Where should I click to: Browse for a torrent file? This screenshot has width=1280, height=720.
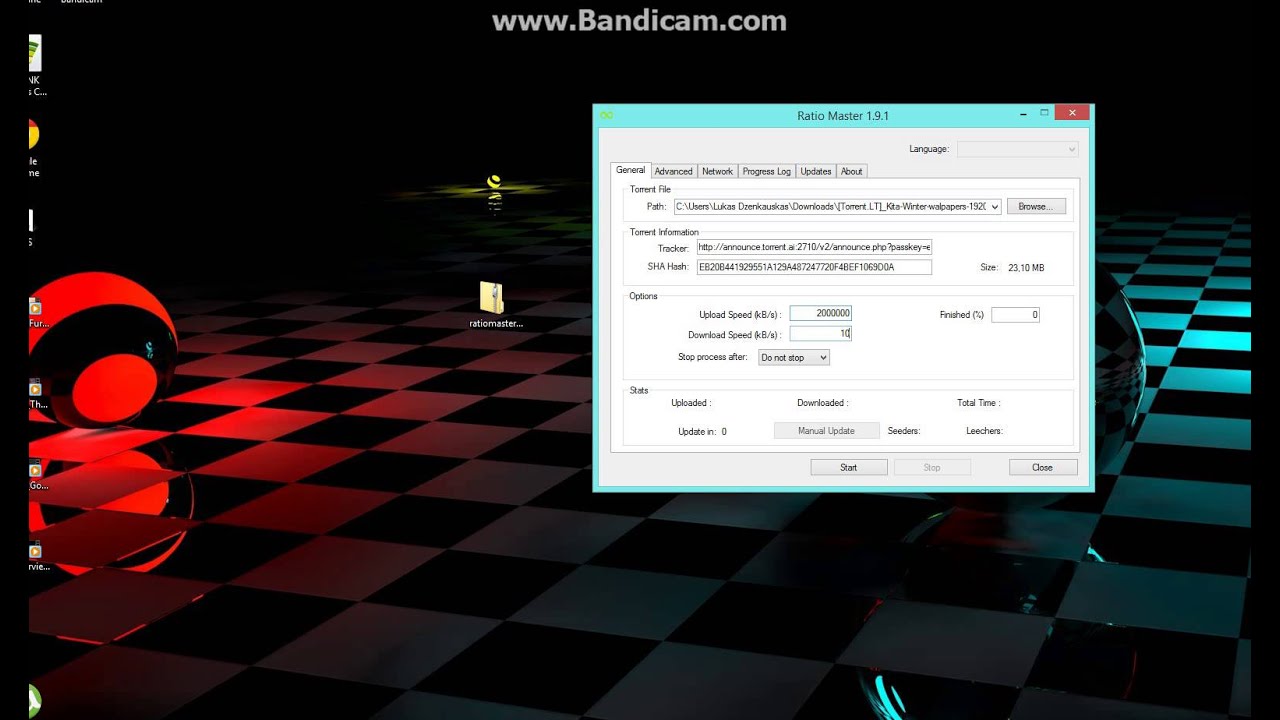pos(1036,206)
